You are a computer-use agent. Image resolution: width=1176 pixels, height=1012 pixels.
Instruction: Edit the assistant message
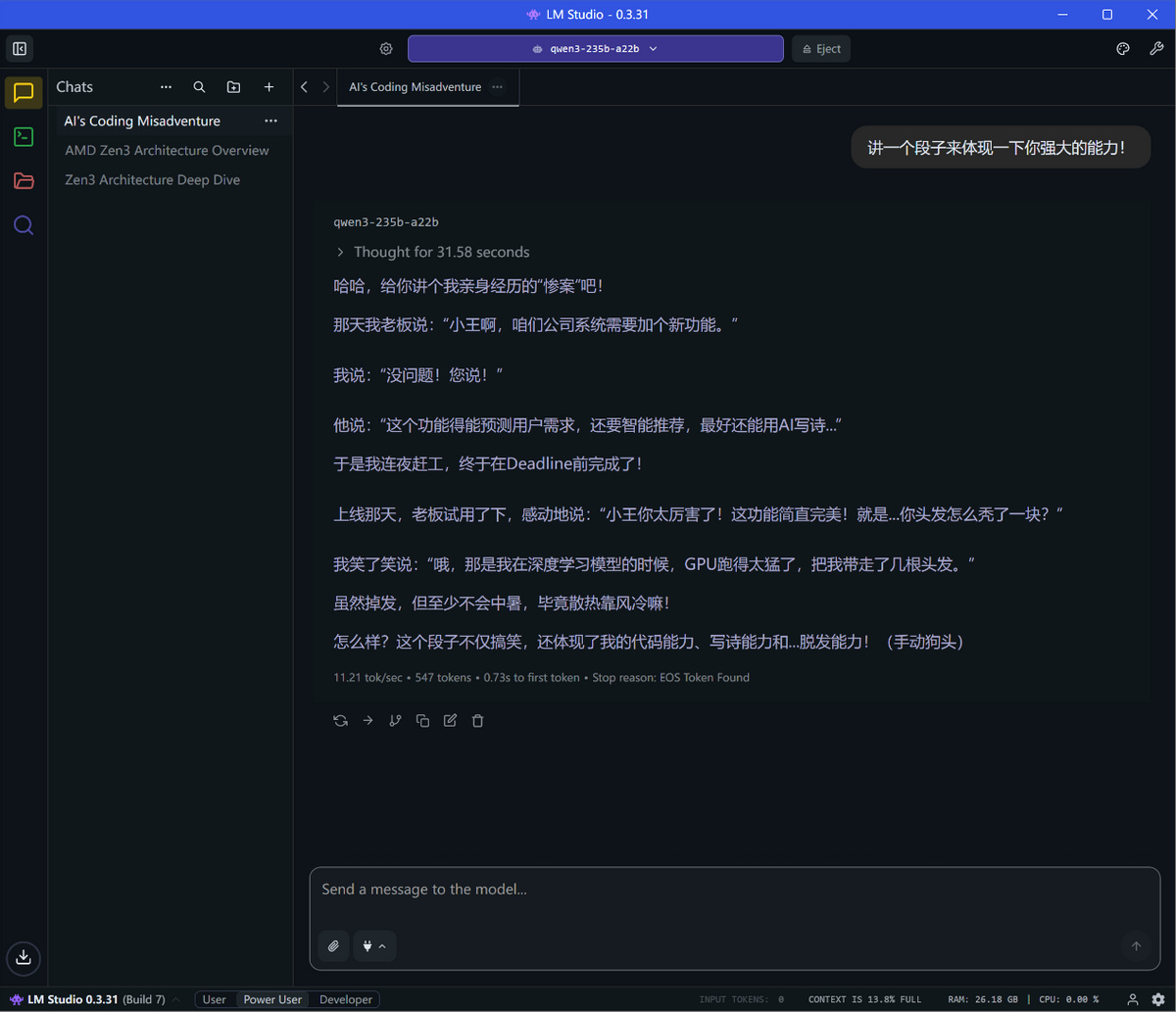tap(450, 720)
